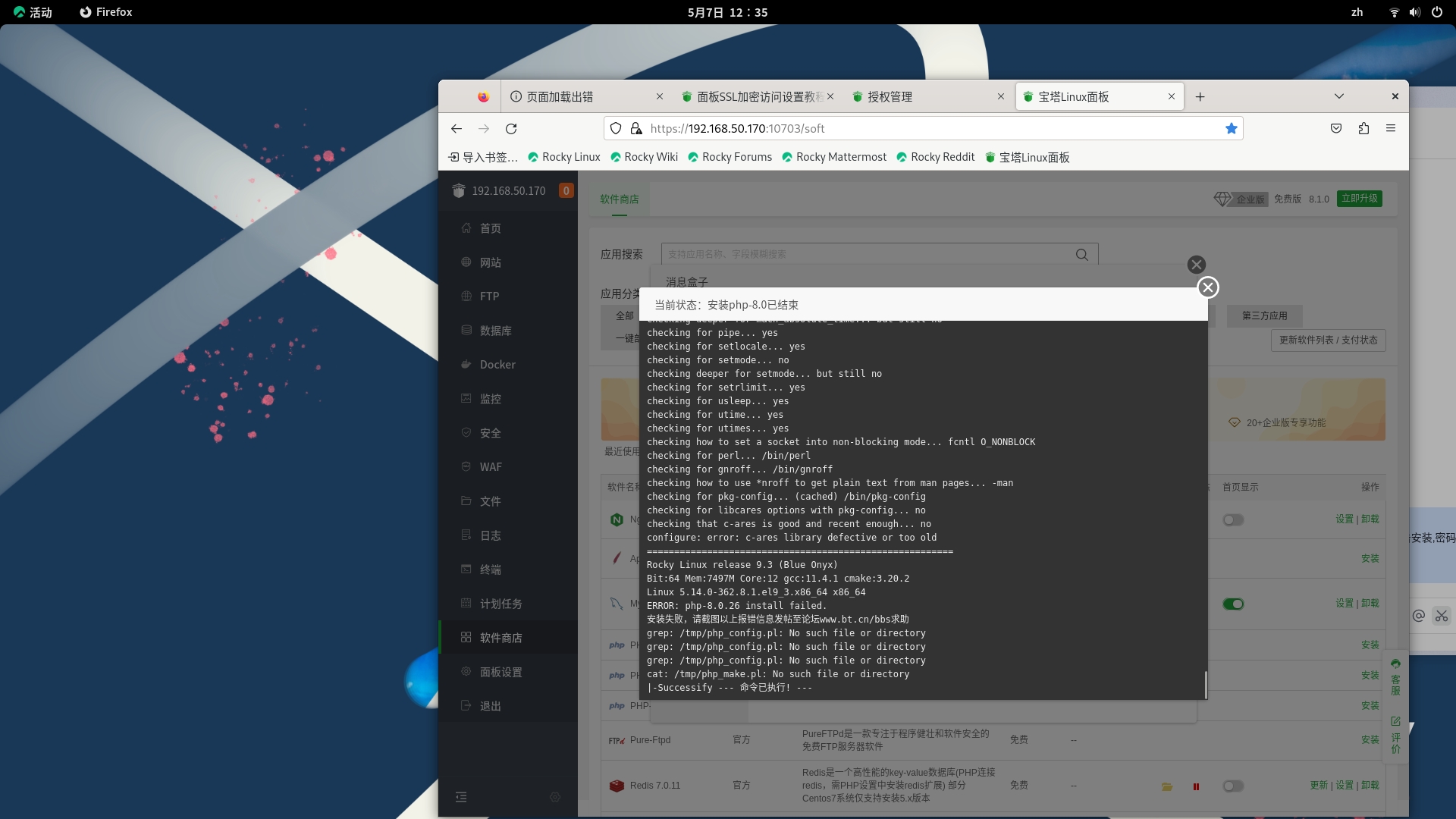The width and height of the screenshot is (1456, 819).
Task: Open Rocky Linux bookmark
Action: pyautogui.click(x=563, y=157)
